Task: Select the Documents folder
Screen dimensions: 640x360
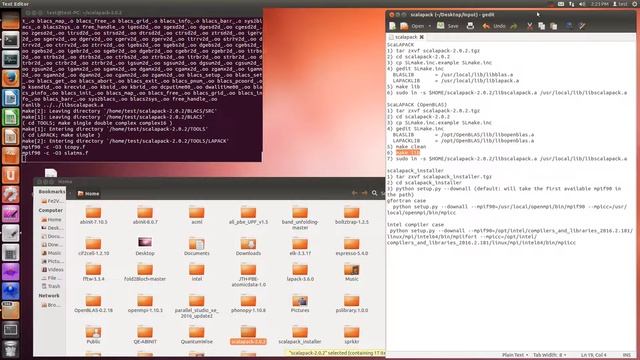Action: (196, 247)
